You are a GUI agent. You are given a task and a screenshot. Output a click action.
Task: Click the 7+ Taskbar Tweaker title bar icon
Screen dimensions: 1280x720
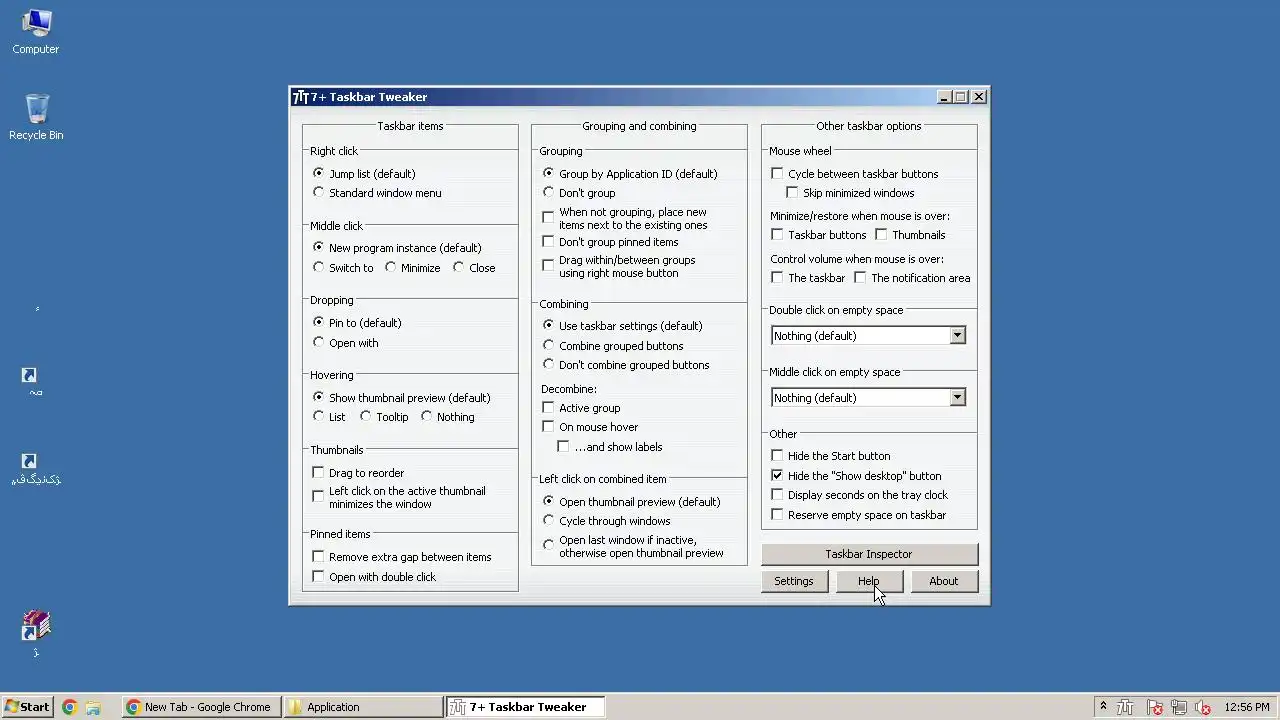[x=300, y=97]
